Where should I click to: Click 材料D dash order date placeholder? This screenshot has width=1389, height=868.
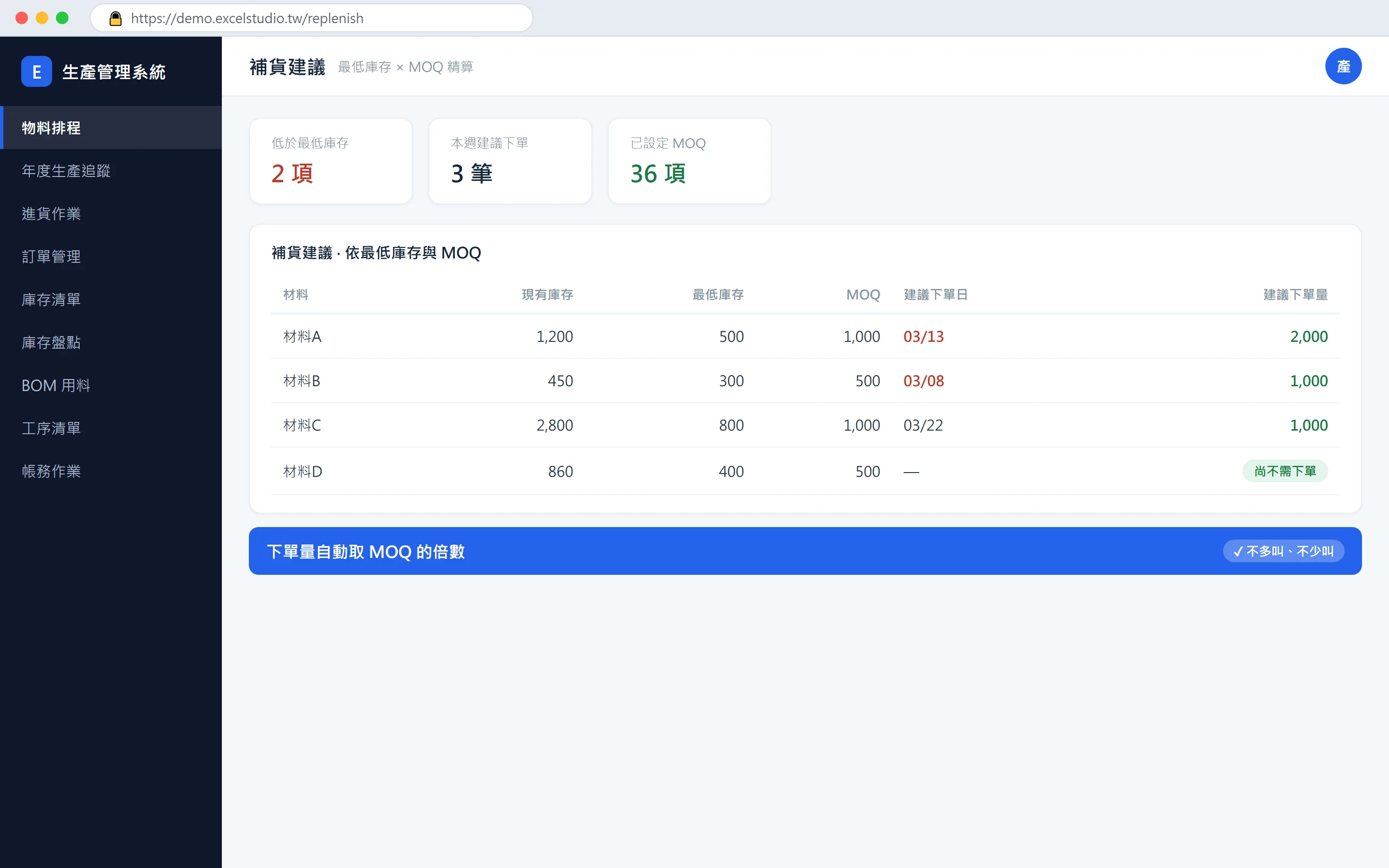click(911, 472)
